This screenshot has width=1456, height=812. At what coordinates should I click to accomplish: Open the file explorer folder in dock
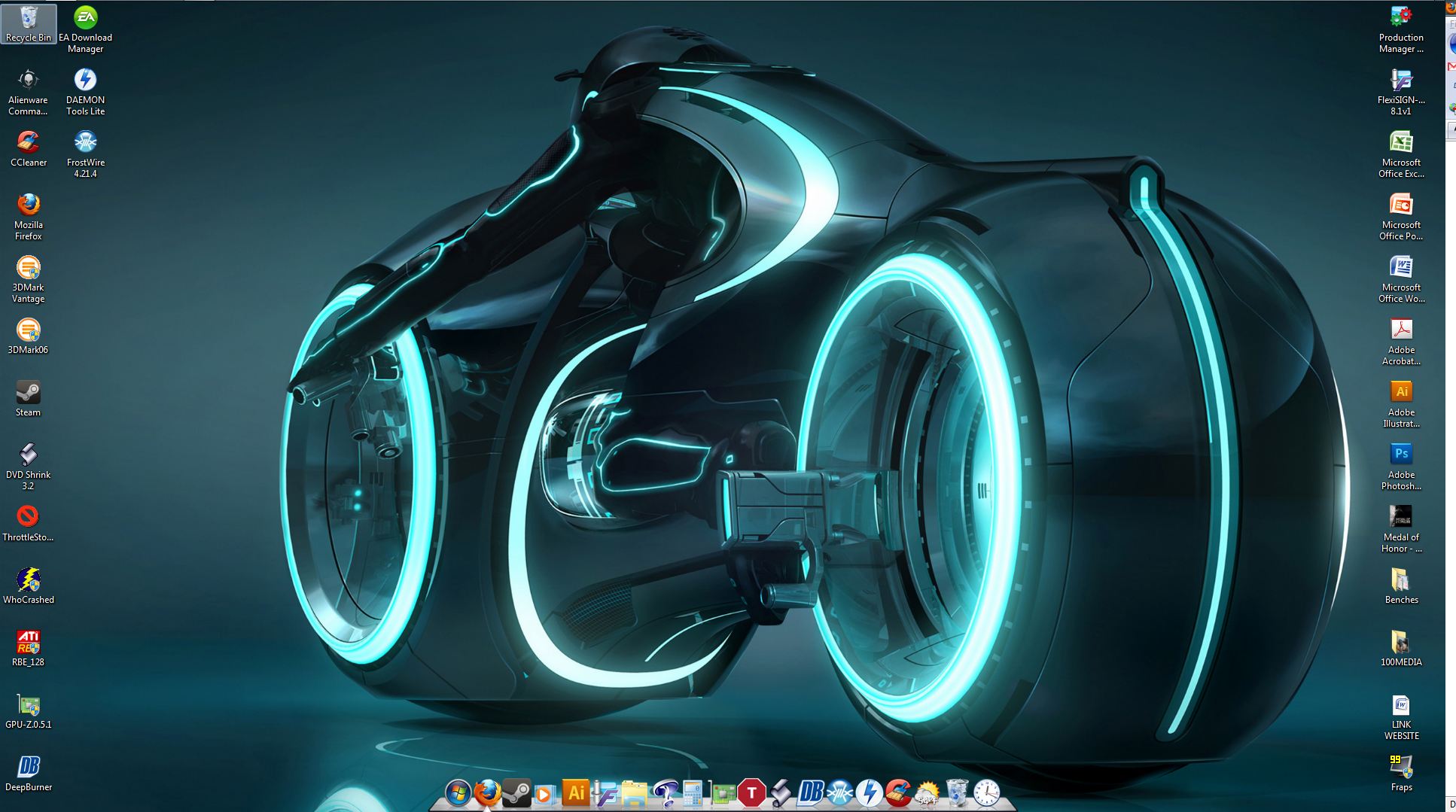[x=634, y=793]
